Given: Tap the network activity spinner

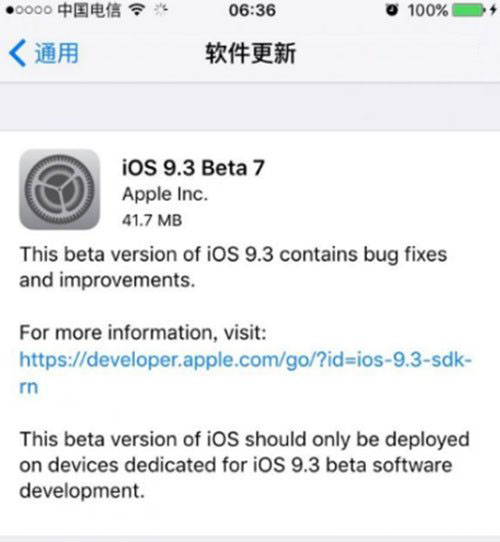Looking at the screenshot, I should (x=160, y=10).
